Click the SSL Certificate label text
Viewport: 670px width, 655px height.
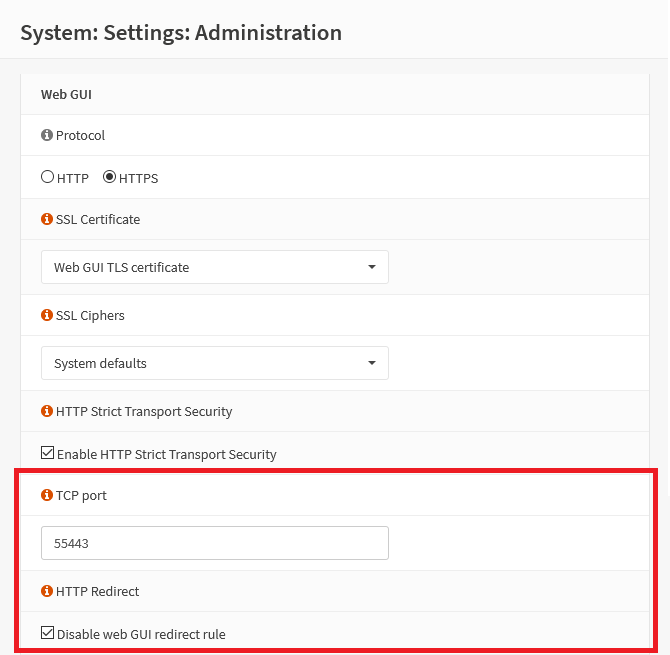(x=98, y=220)
